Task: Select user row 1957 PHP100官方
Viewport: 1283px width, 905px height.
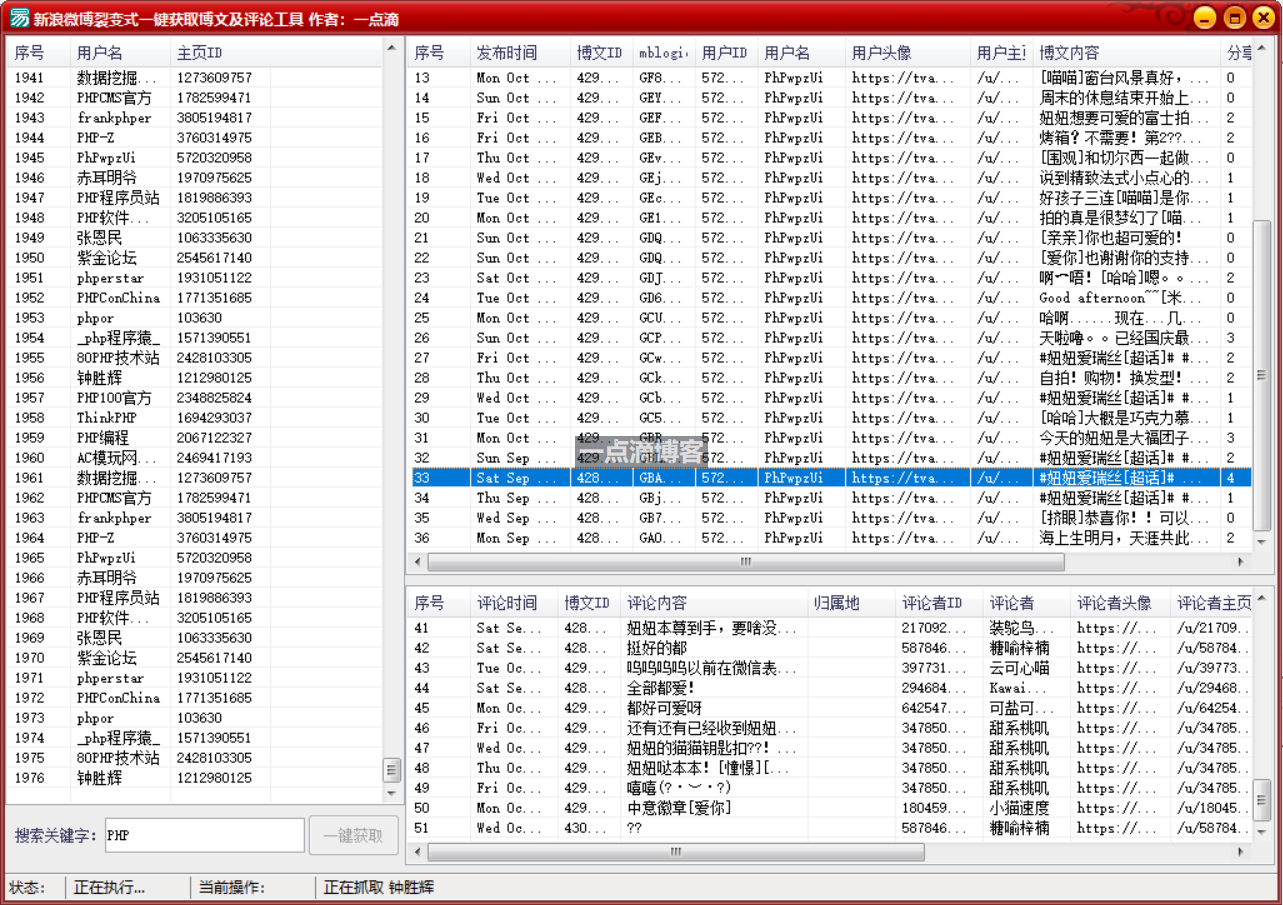Action: pyautogui.click(x=195, y=398)
